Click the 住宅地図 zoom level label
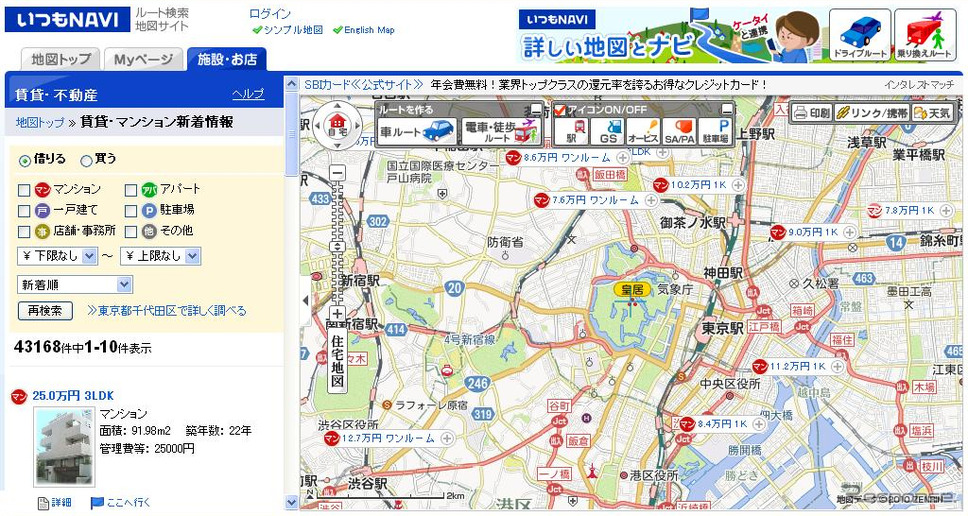Screen dimensions: 968x516 [337, 361]
